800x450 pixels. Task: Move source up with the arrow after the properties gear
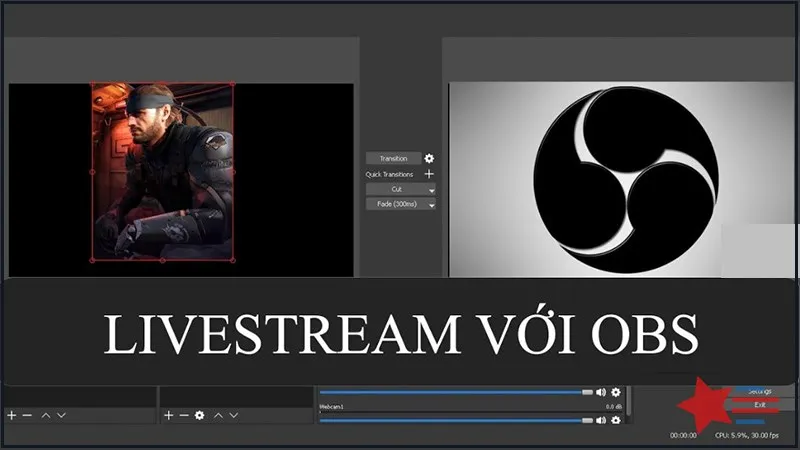coord(218,415)
